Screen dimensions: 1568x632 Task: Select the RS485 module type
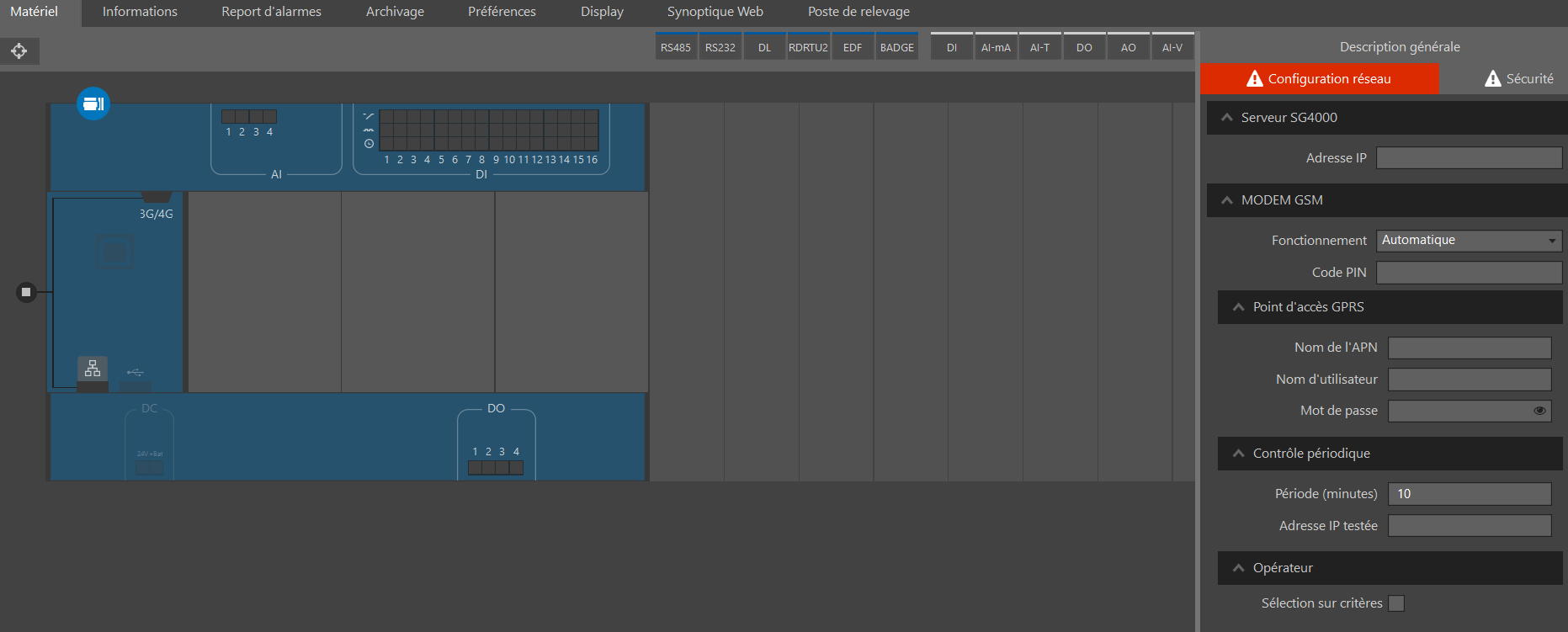[675, 47]
